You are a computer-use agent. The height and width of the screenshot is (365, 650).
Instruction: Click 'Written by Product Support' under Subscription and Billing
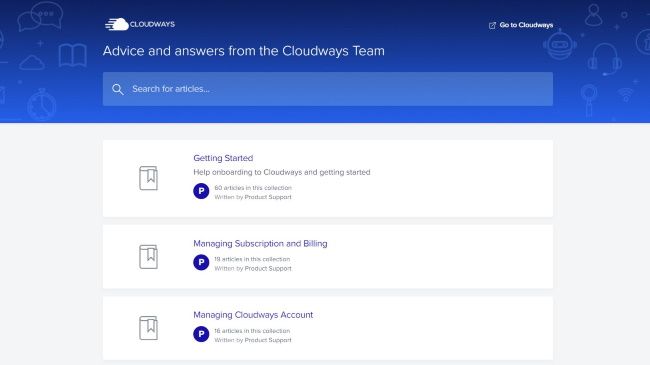pyautogui.click(x=253, y=268)
